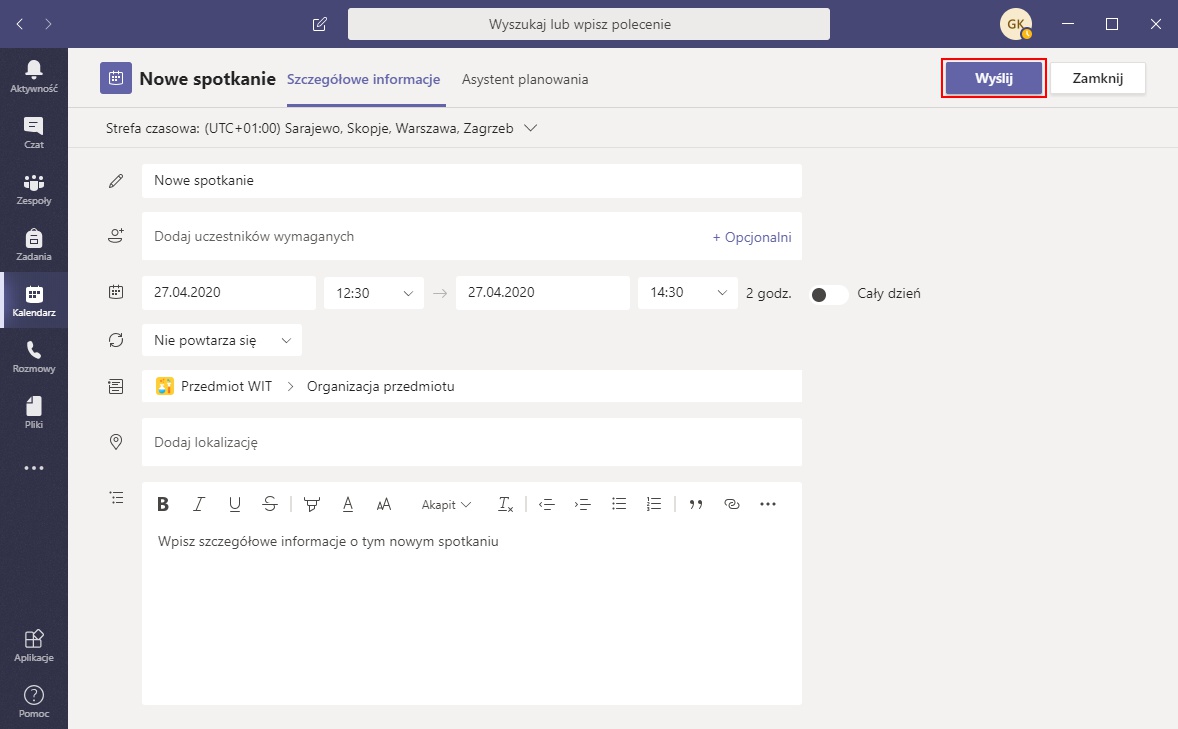The height and width of the screenshot is (729, 1178).
Task: Click the end date field after the arrow
Action: (x=542, y=293)
